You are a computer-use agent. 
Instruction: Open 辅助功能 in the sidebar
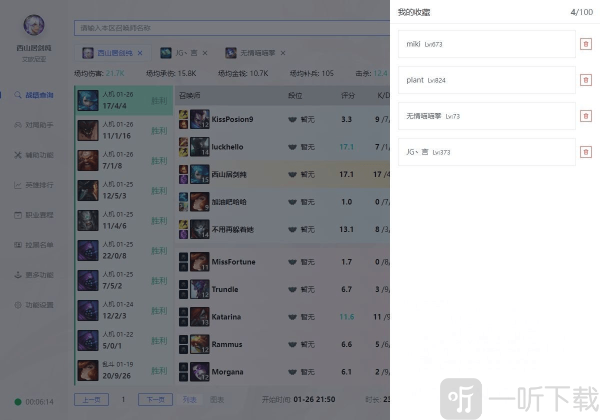click(x=34, y=155)
